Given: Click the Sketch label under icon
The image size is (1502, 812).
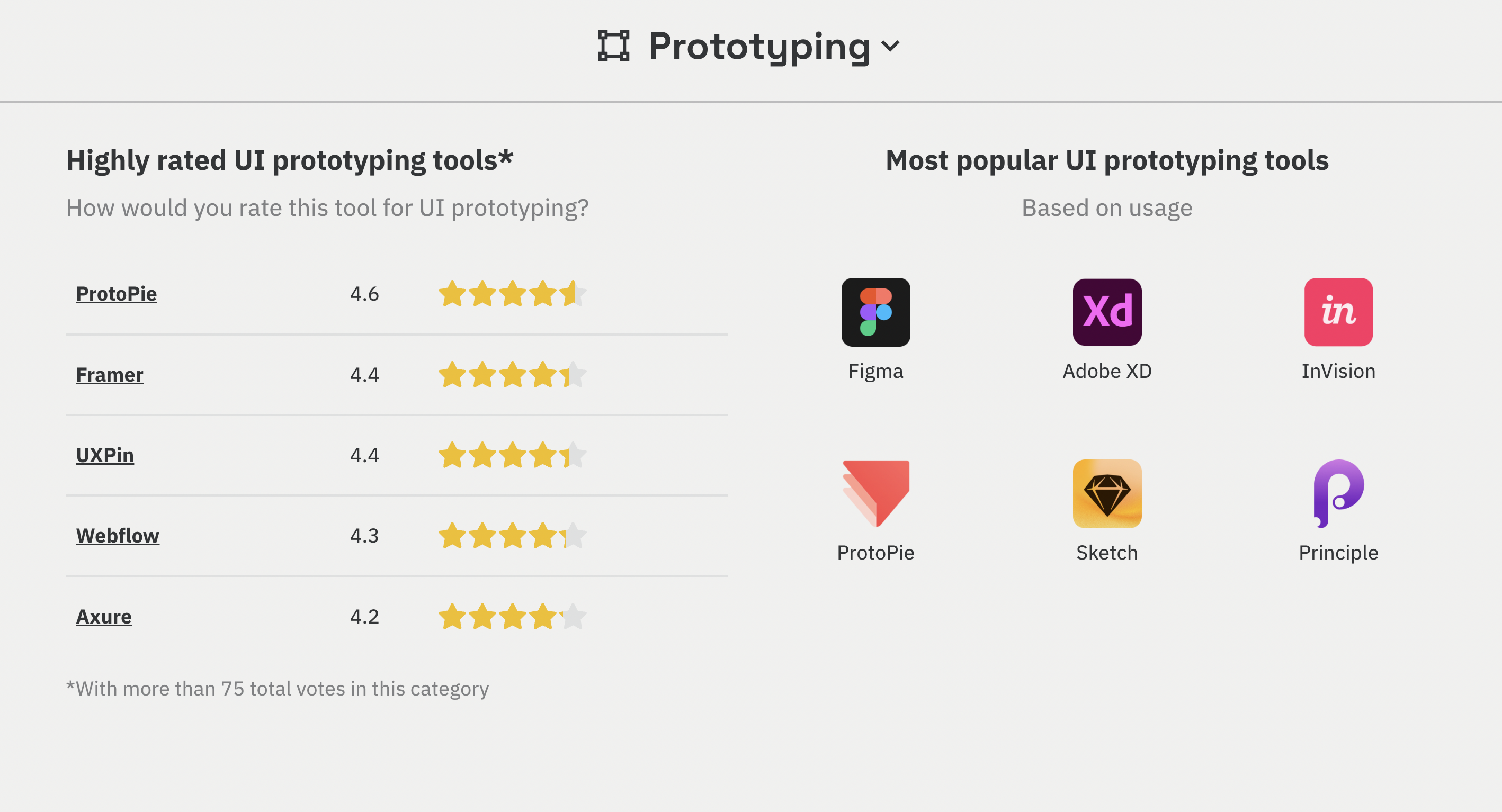Looking at the screenshot, I should point(1107,552).
